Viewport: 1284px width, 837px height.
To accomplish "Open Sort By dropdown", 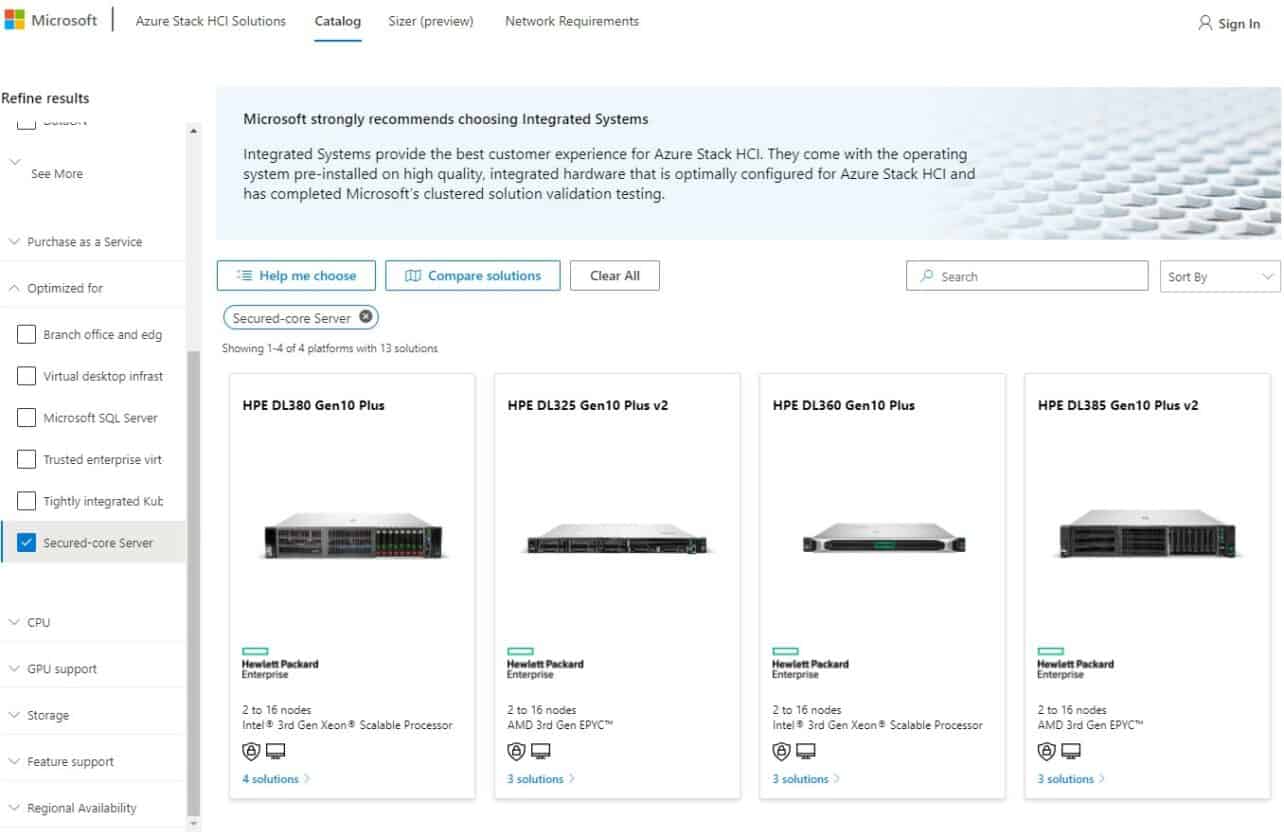I will 1220,276.
